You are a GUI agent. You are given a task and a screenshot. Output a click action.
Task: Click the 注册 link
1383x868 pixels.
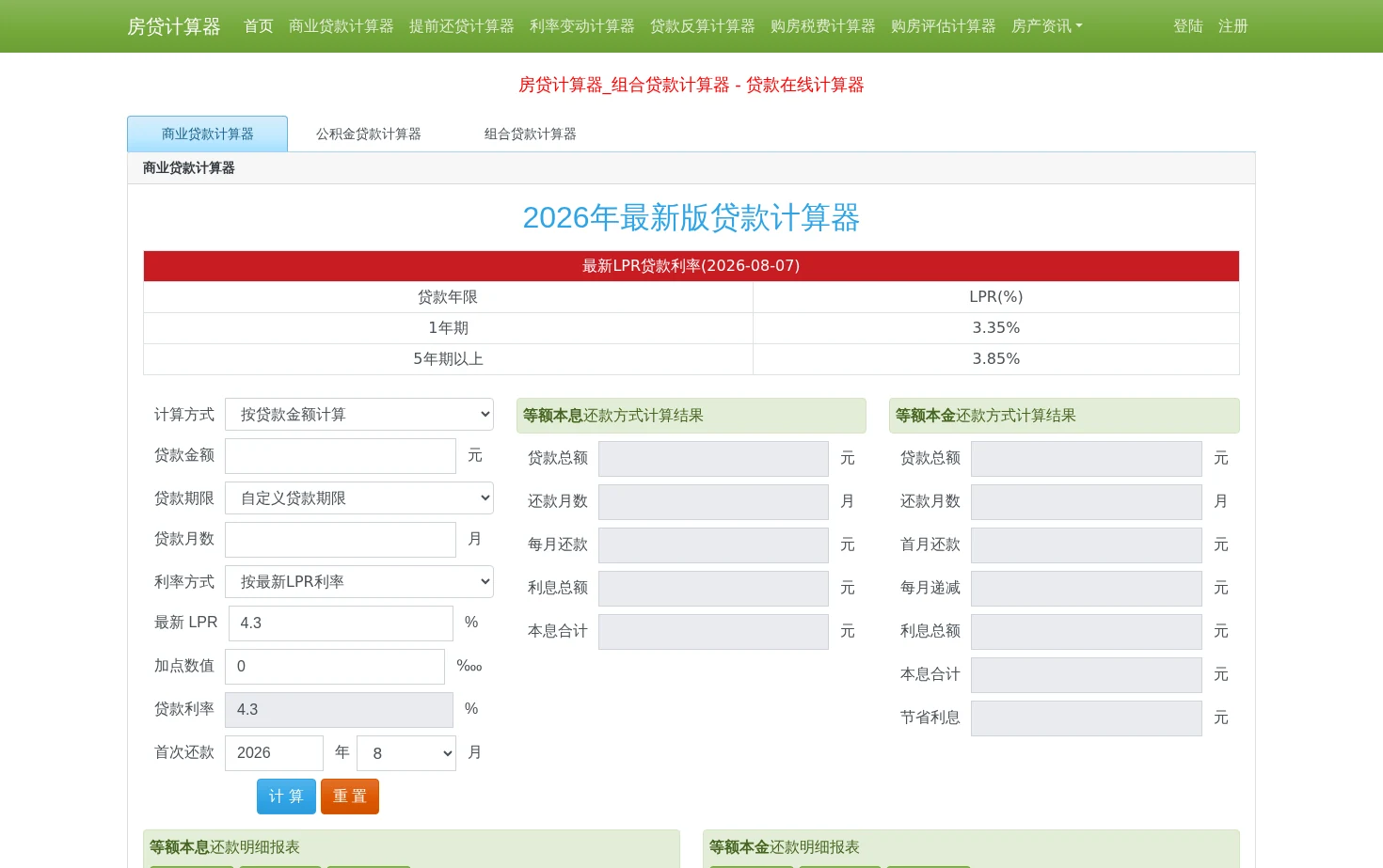point(1233,26)
